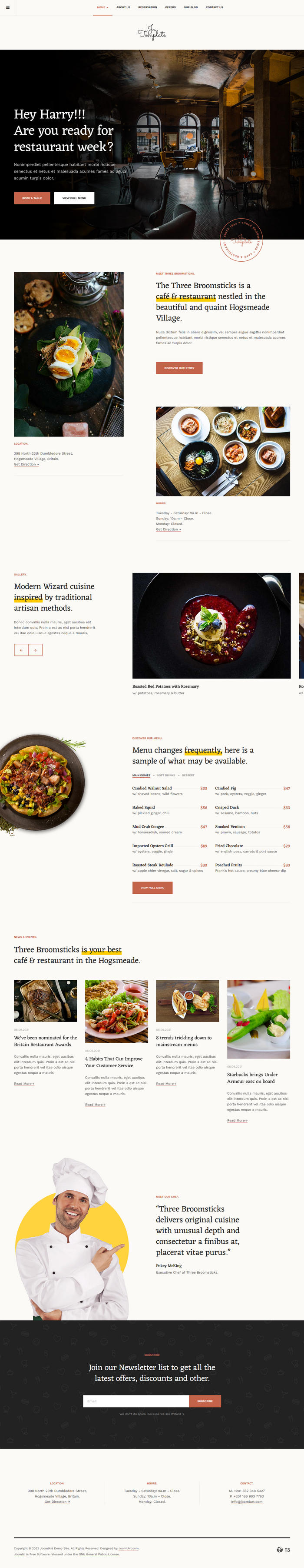Click the GNU General Public License link

99,1553
